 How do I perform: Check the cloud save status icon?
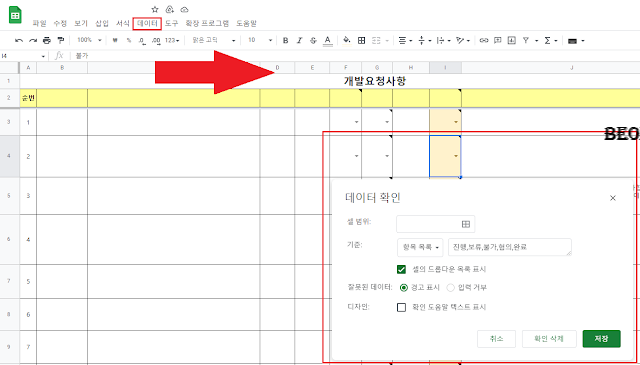[184, 9]
